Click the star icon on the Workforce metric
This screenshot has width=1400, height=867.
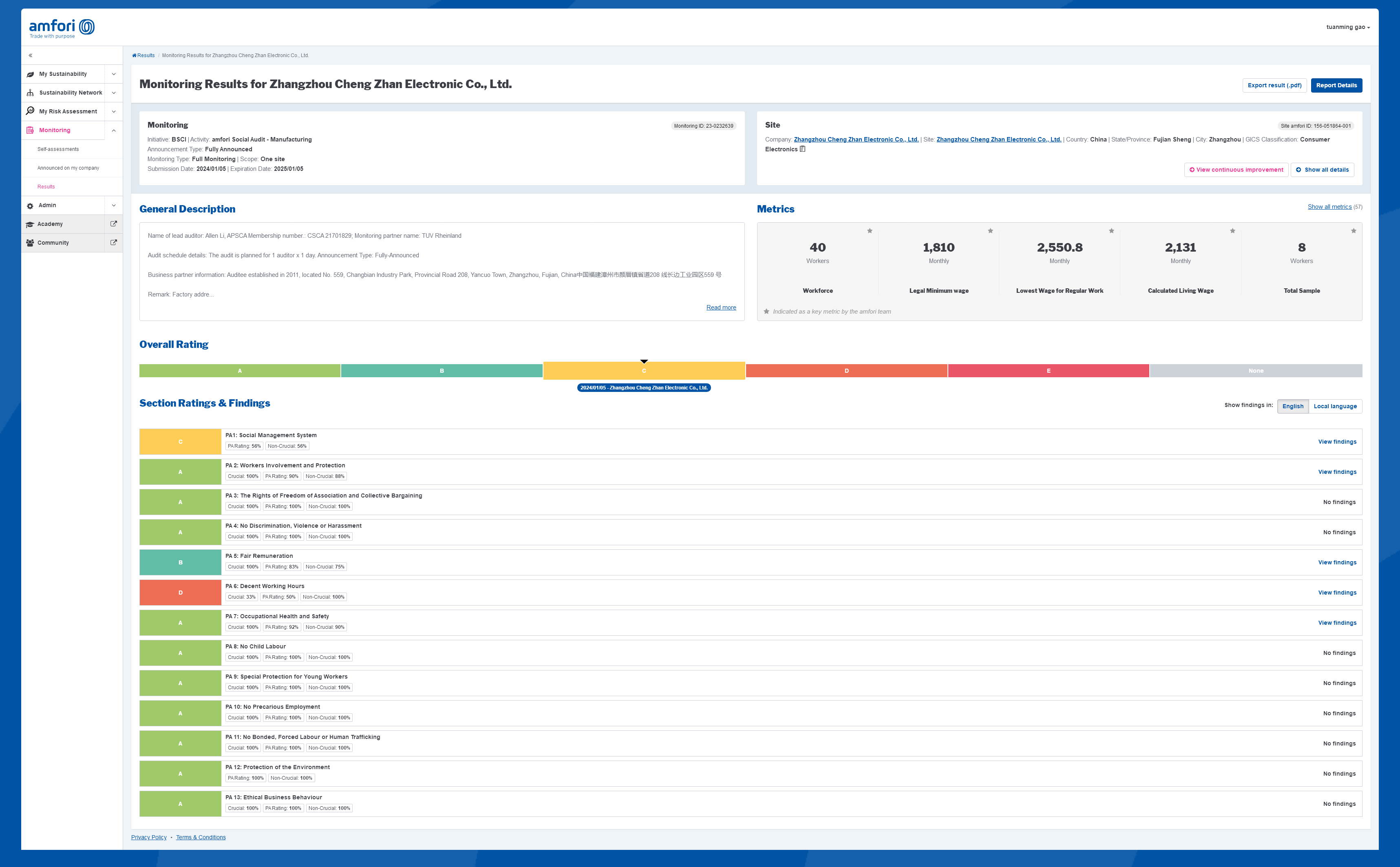869,231
